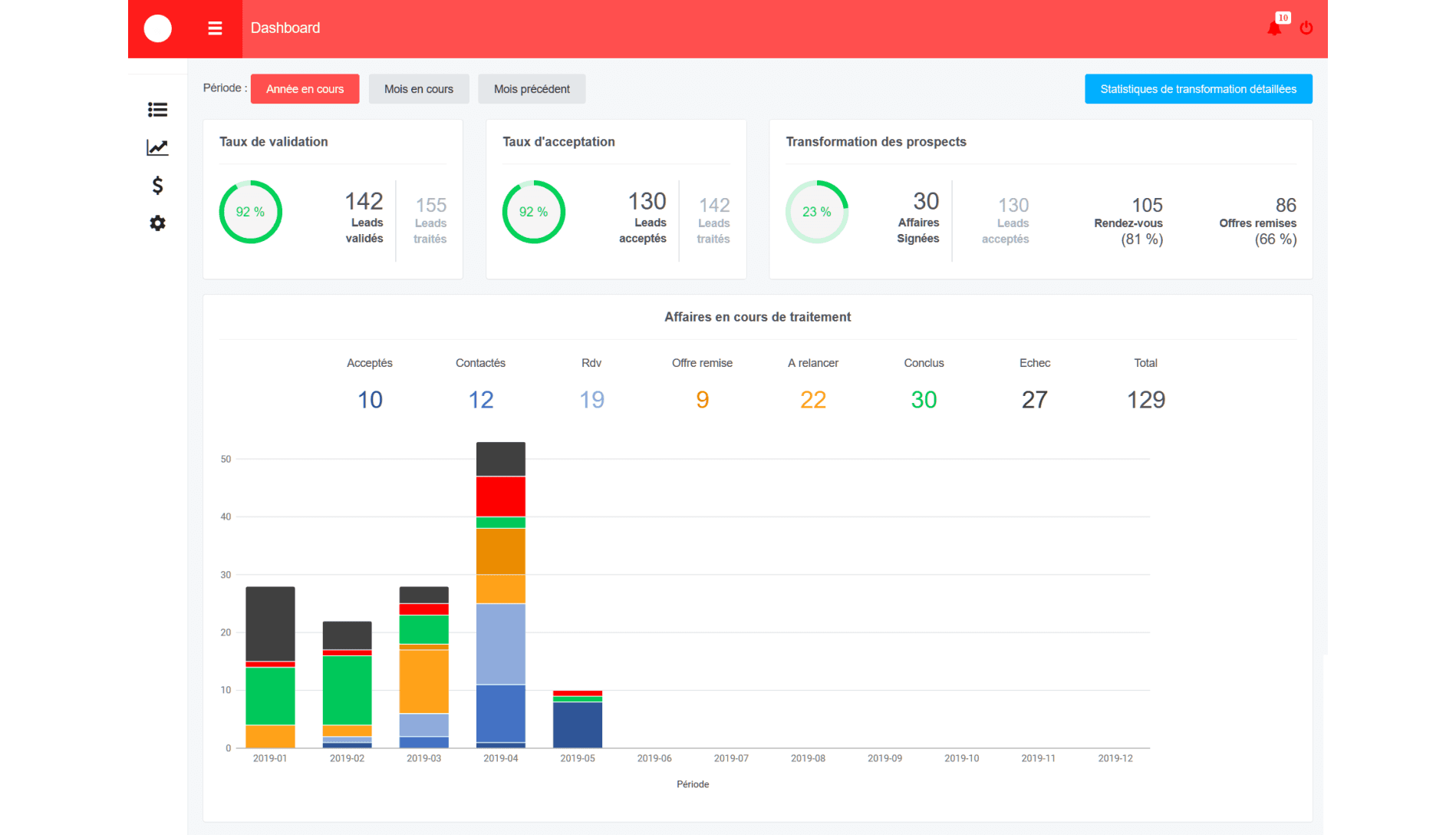The image size is (1456, 835).
Task: Click the 92 % acceptance rate gauge
Action: [534, 212]
